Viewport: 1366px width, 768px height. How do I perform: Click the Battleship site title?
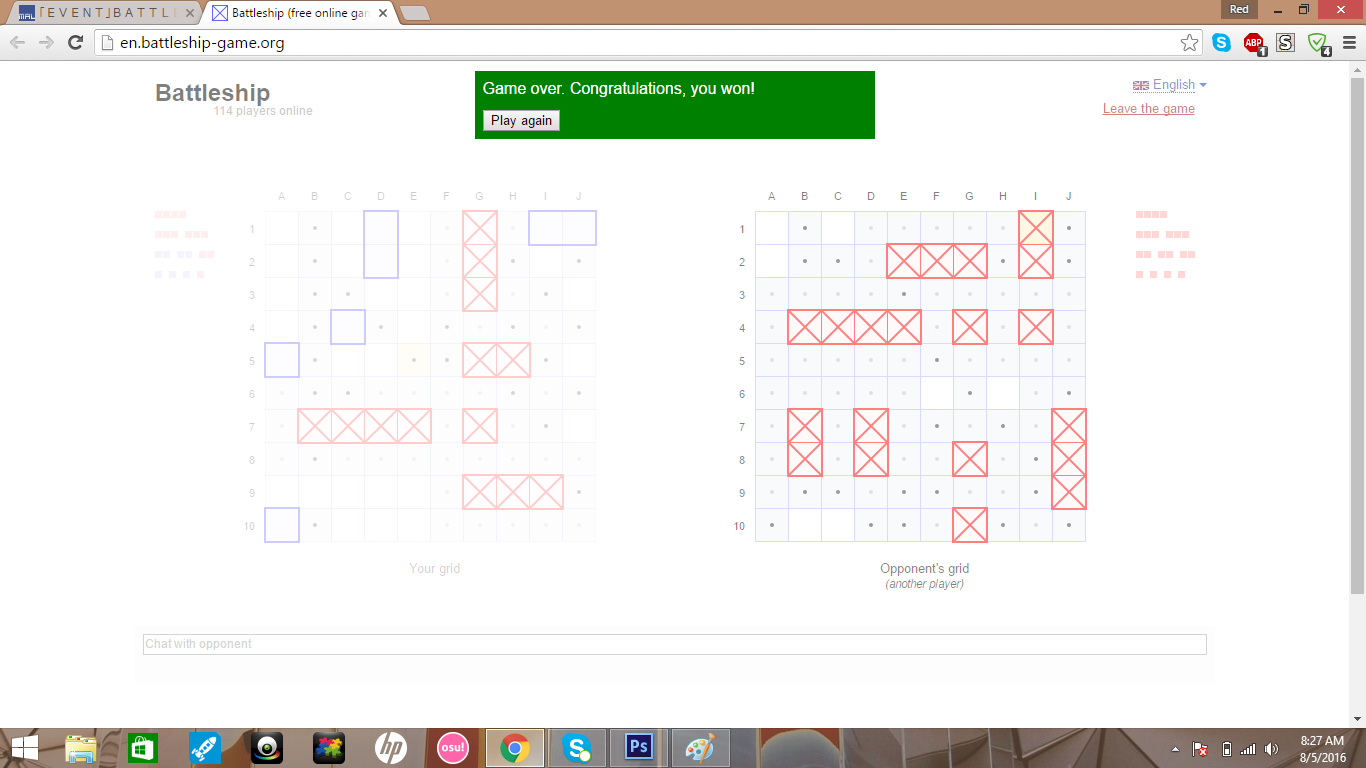[x=212, y=93]
